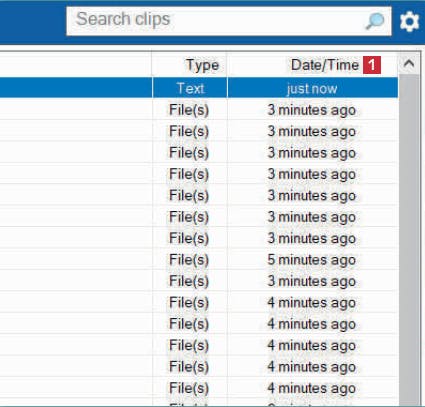
Task: Select the 3 minutes ago row just above 5 minutes ago
Action: pyautogui.click(x=199, y=238)
